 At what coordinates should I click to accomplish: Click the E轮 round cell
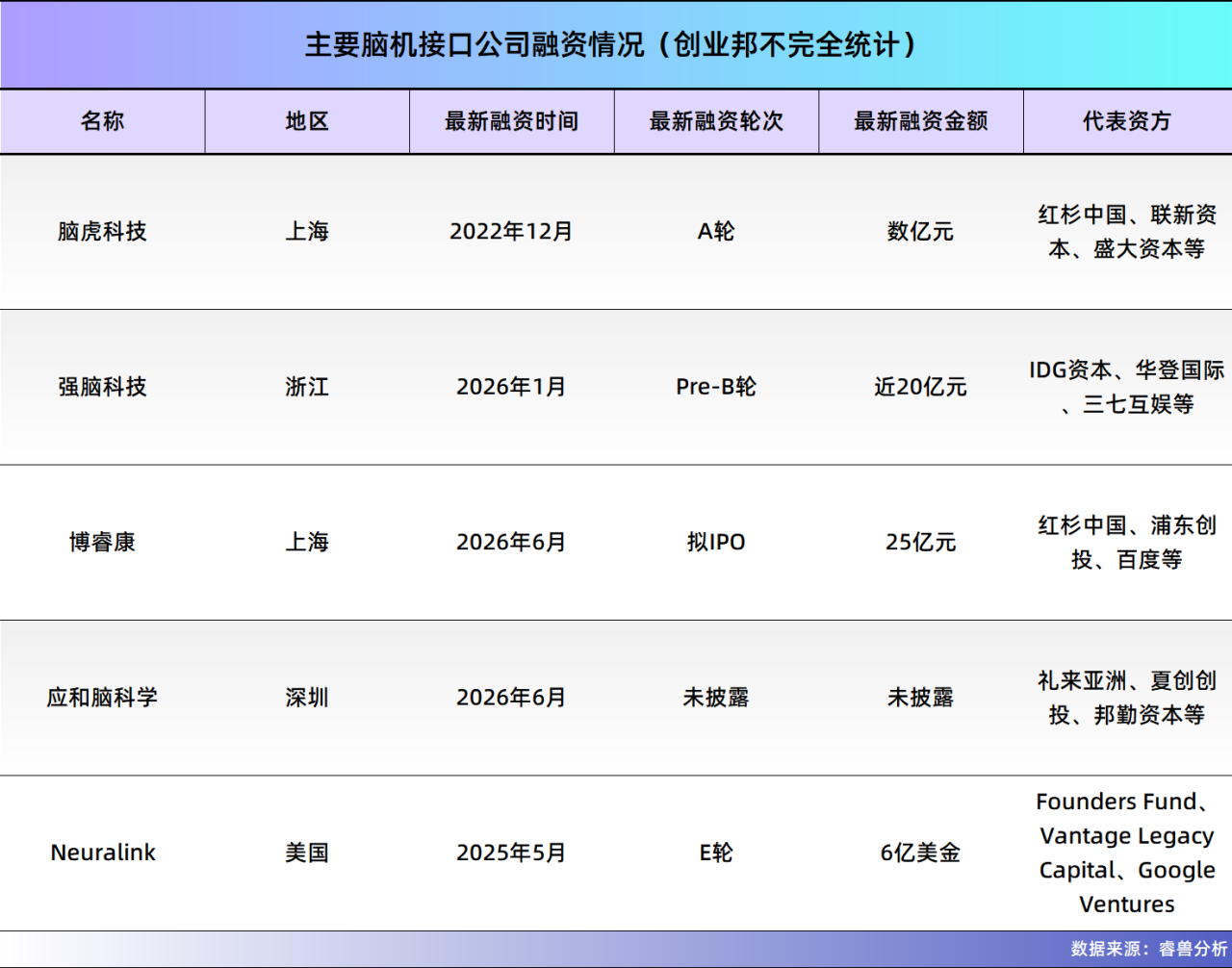click(716, 853)
